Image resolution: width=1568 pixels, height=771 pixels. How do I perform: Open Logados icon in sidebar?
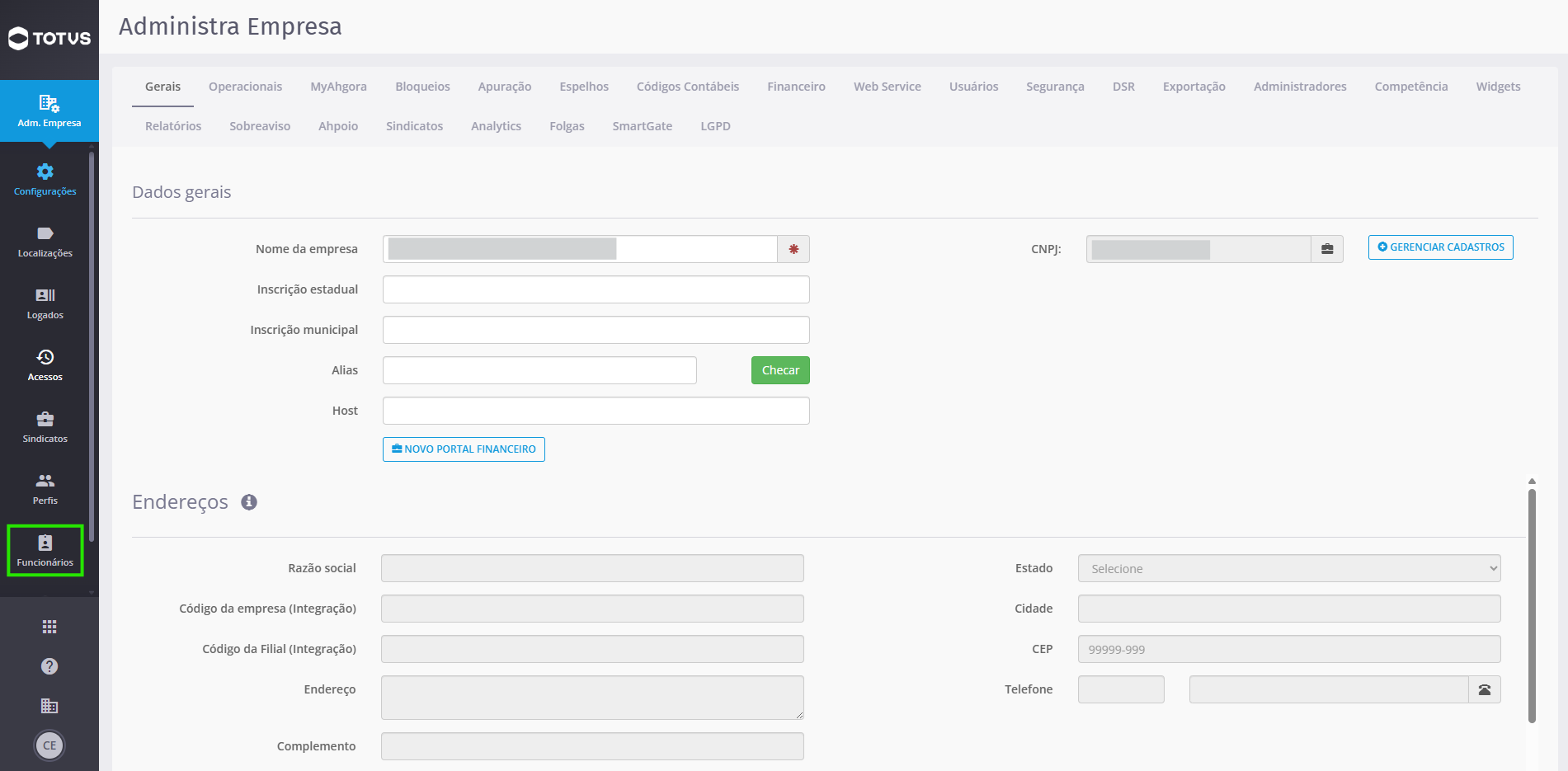coord(45,295)
